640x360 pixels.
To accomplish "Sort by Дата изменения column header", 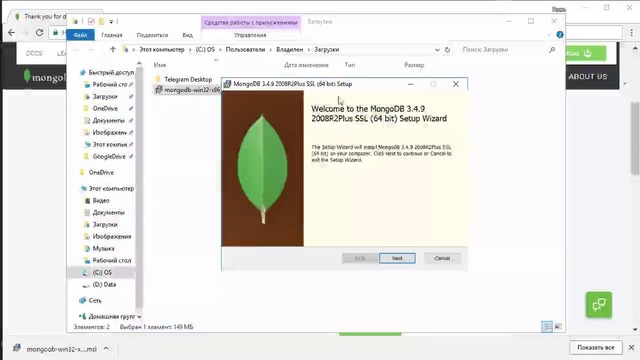I will [x=306, y=65].
